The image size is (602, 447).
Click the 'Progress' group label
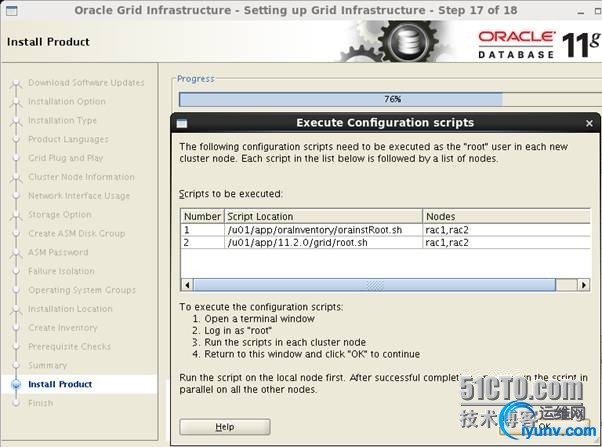[195, 79]
